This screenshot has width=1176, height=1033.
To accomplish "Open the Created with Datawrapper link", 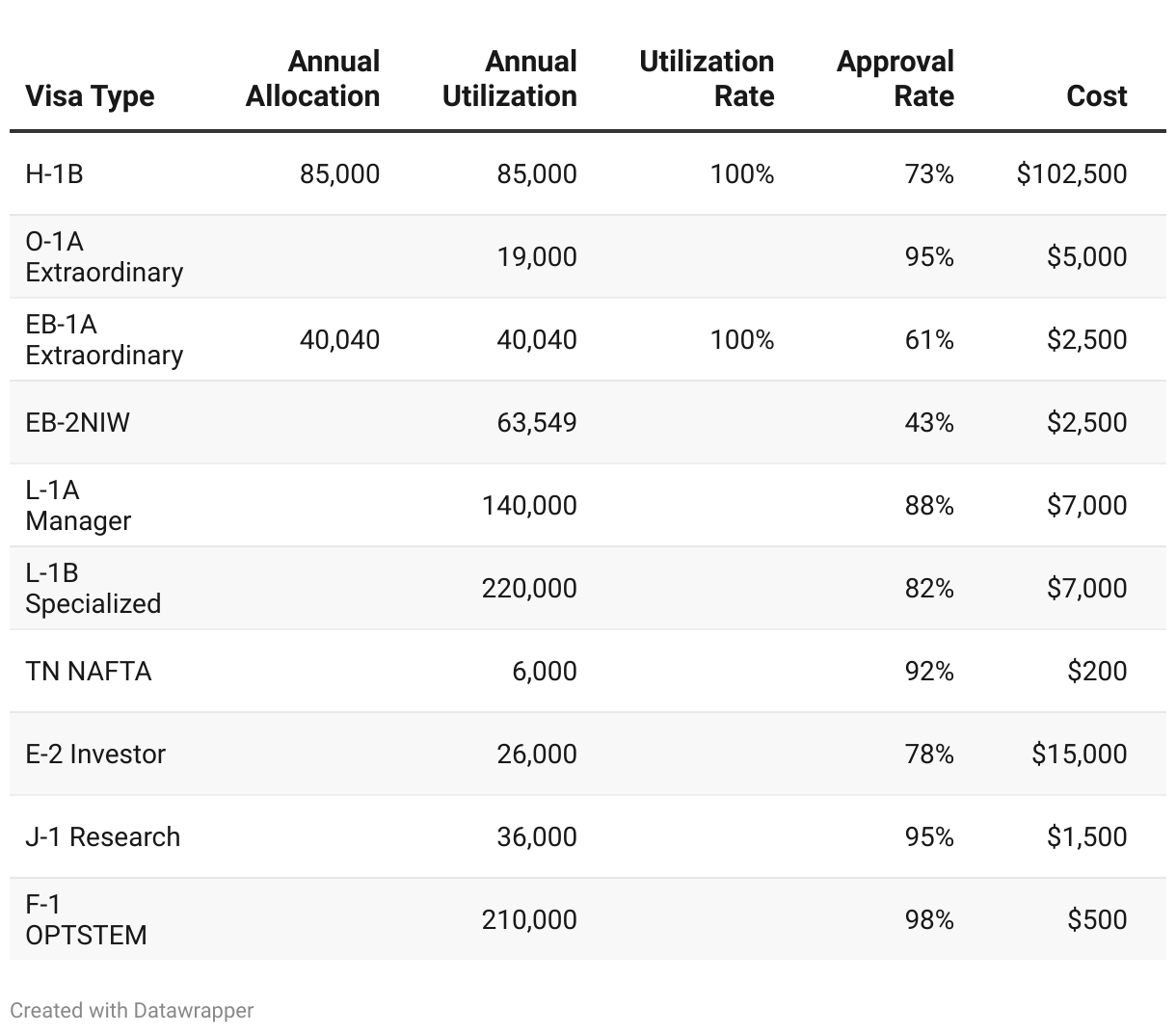I will click(x=132, y=1010).
